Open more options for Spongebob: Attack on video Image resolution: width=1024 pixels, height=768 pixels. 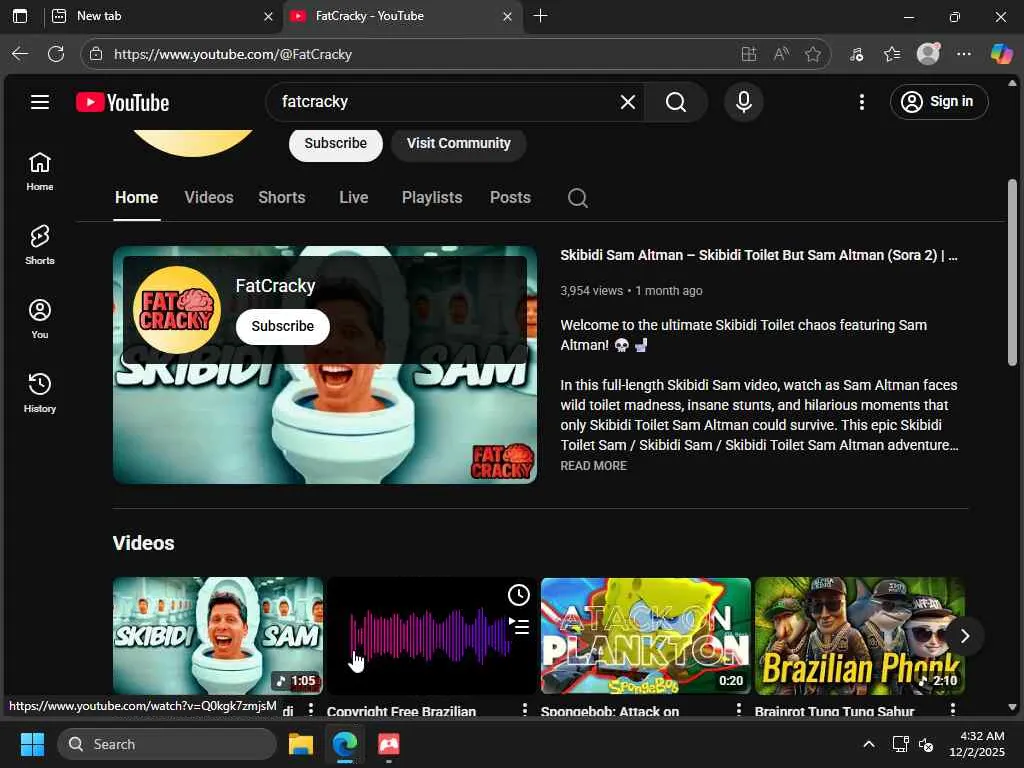[739, 709]
